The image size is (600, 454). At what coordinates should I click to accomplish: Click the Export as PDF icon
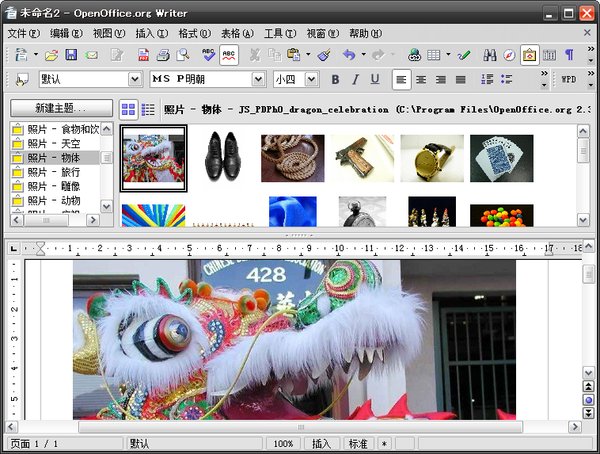click(x=142, y=55)
